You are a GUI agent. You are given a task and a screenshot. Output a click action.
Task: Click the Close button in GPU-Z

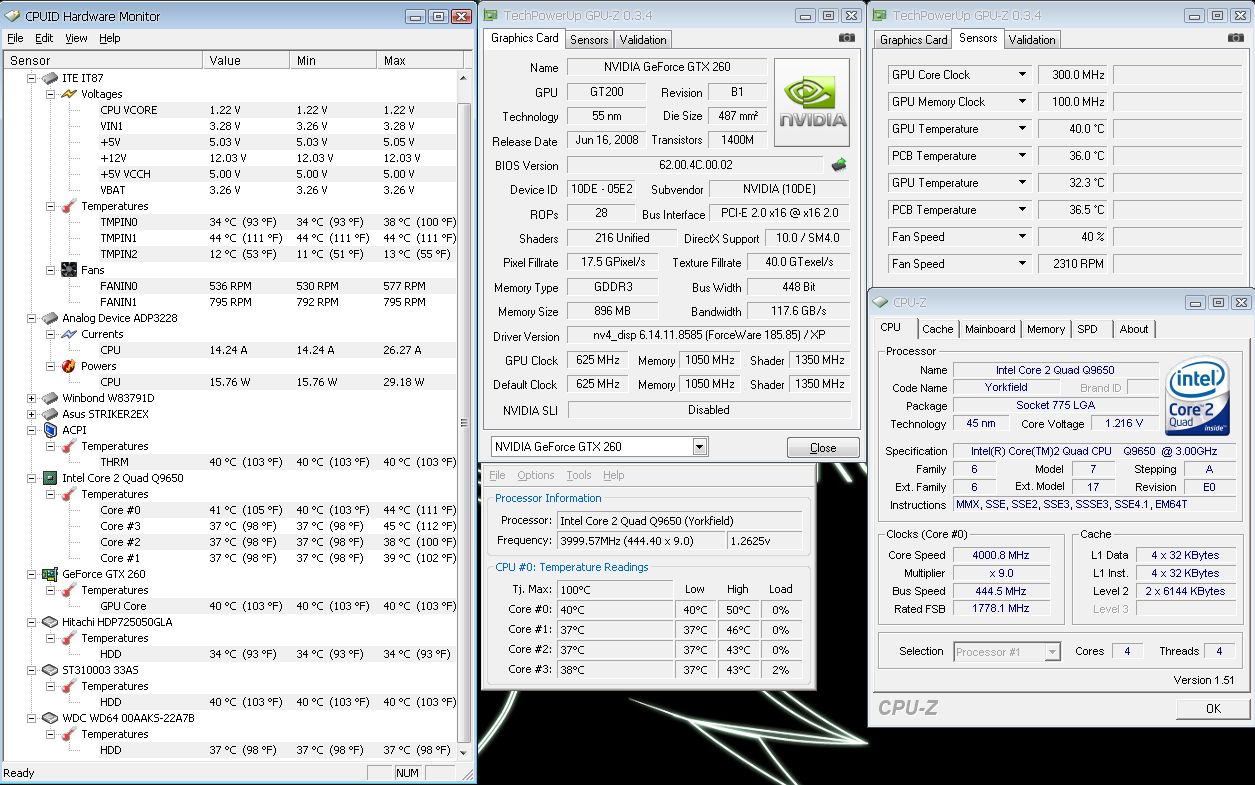(823, 448)
